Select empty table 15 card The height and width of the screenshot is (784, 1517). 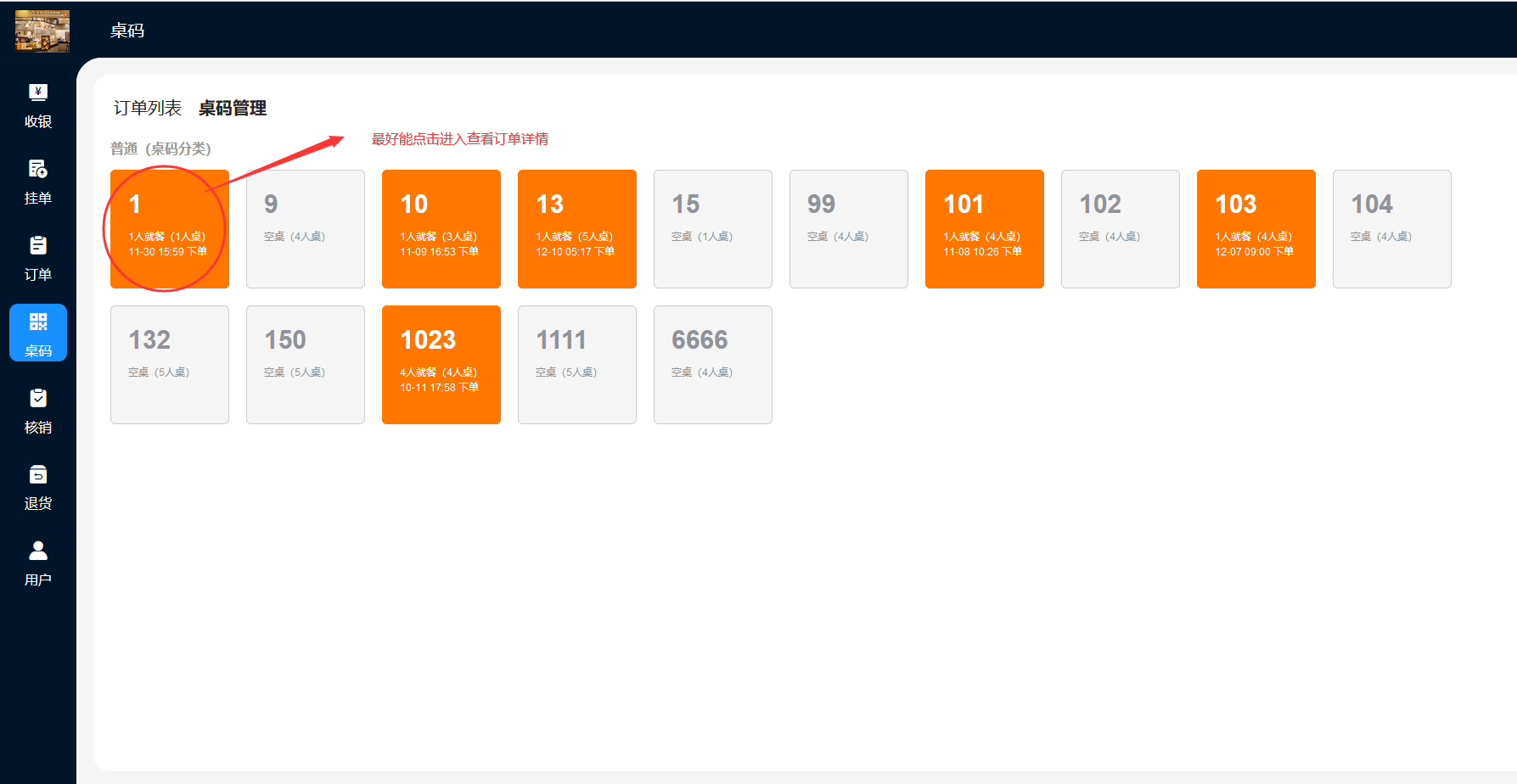click(x=713, y=229)
